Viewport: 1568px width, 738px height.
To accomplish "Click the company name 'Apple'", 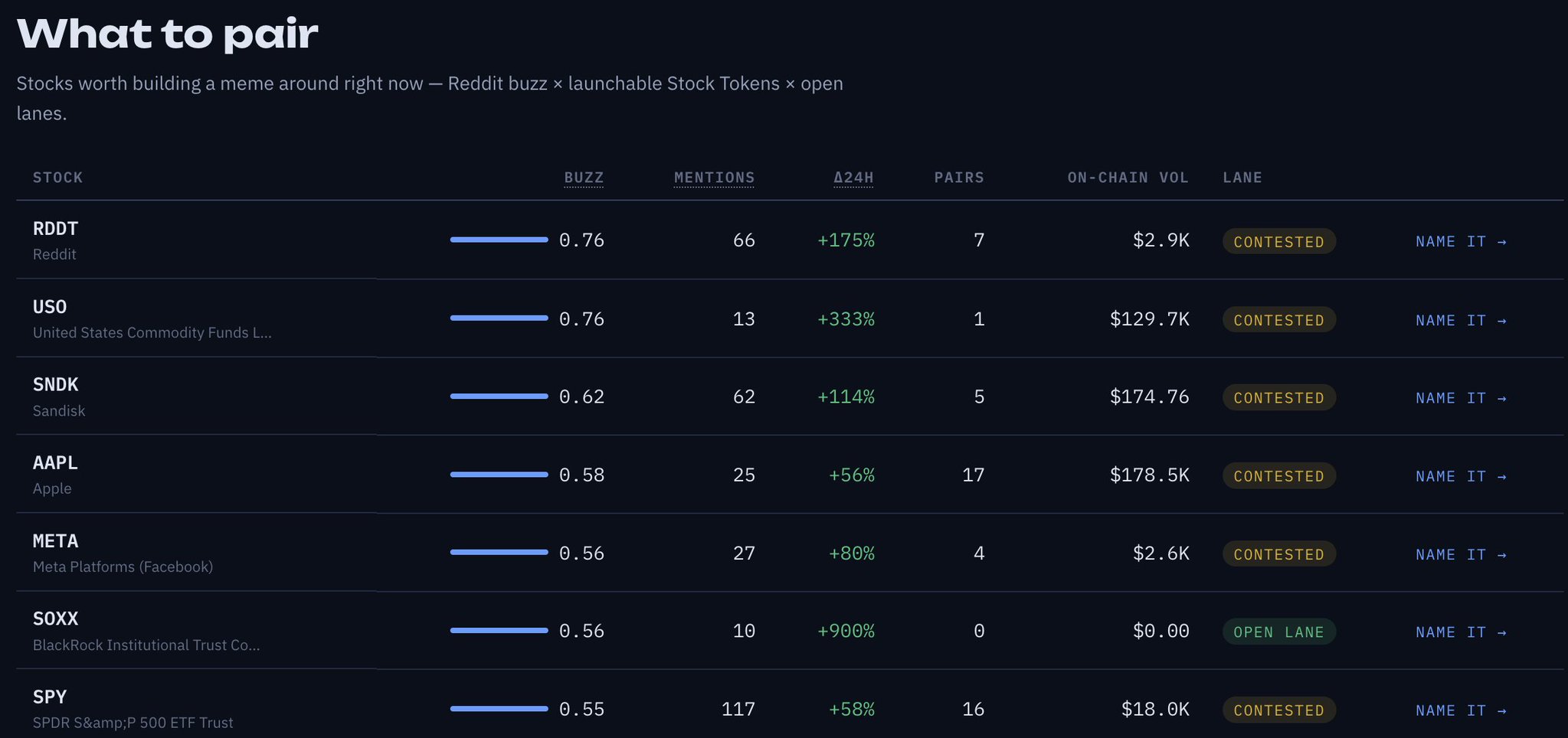I will 52,488.
